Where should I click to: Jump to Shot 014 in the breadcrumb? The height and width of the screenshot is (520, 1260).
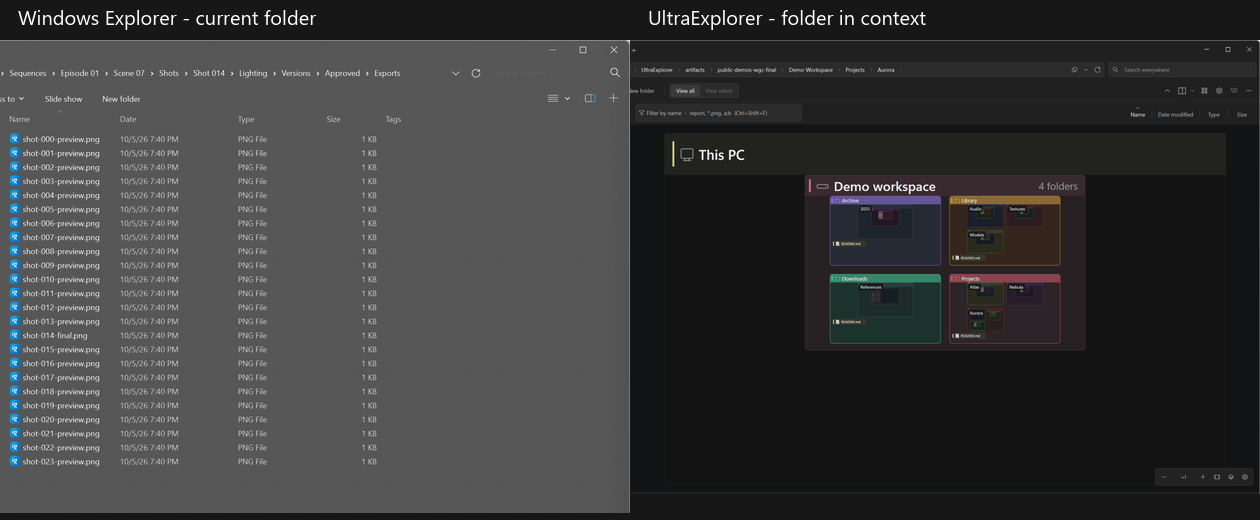[209, 73]
